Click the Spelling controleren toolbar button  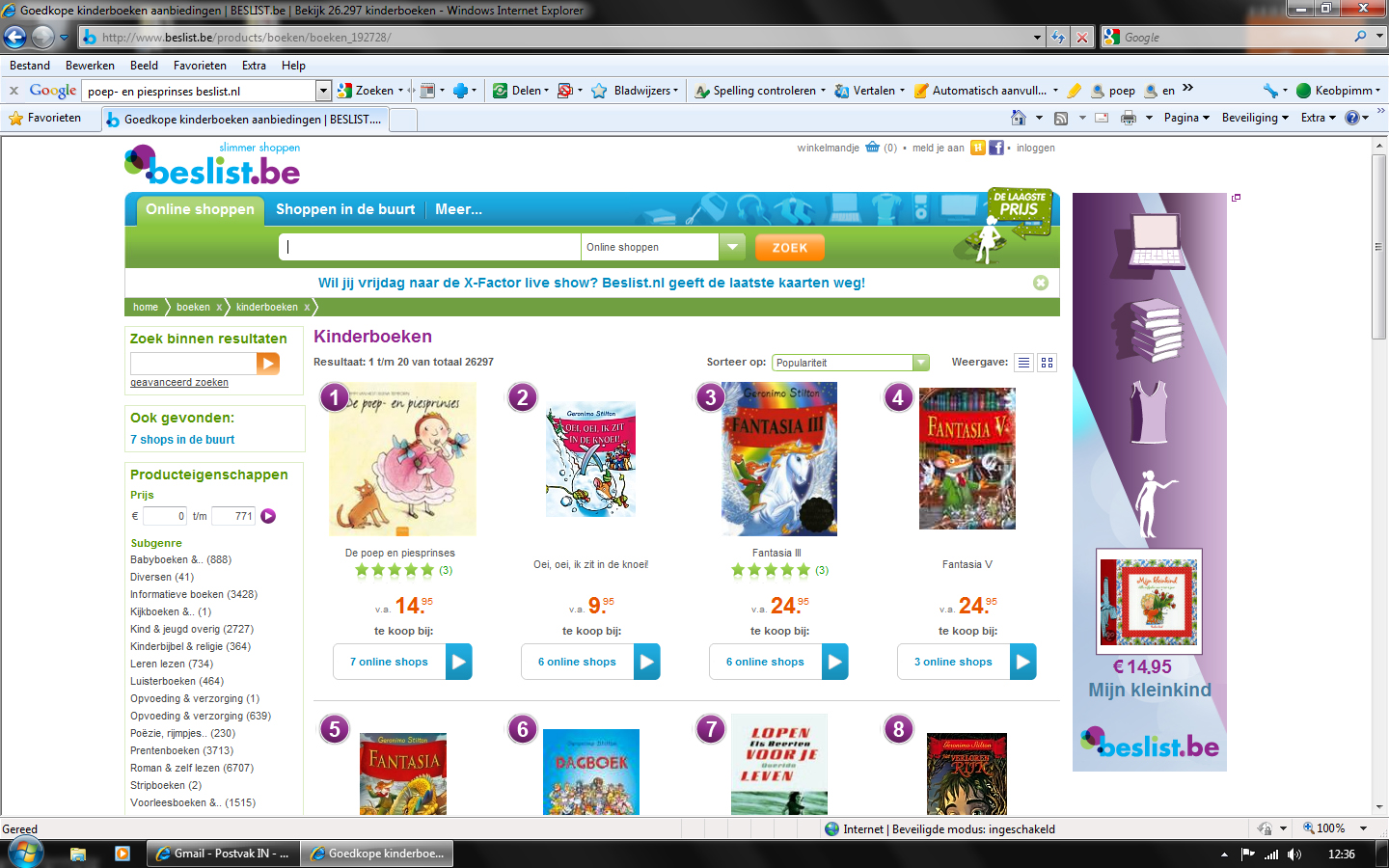tap(759, 91)
